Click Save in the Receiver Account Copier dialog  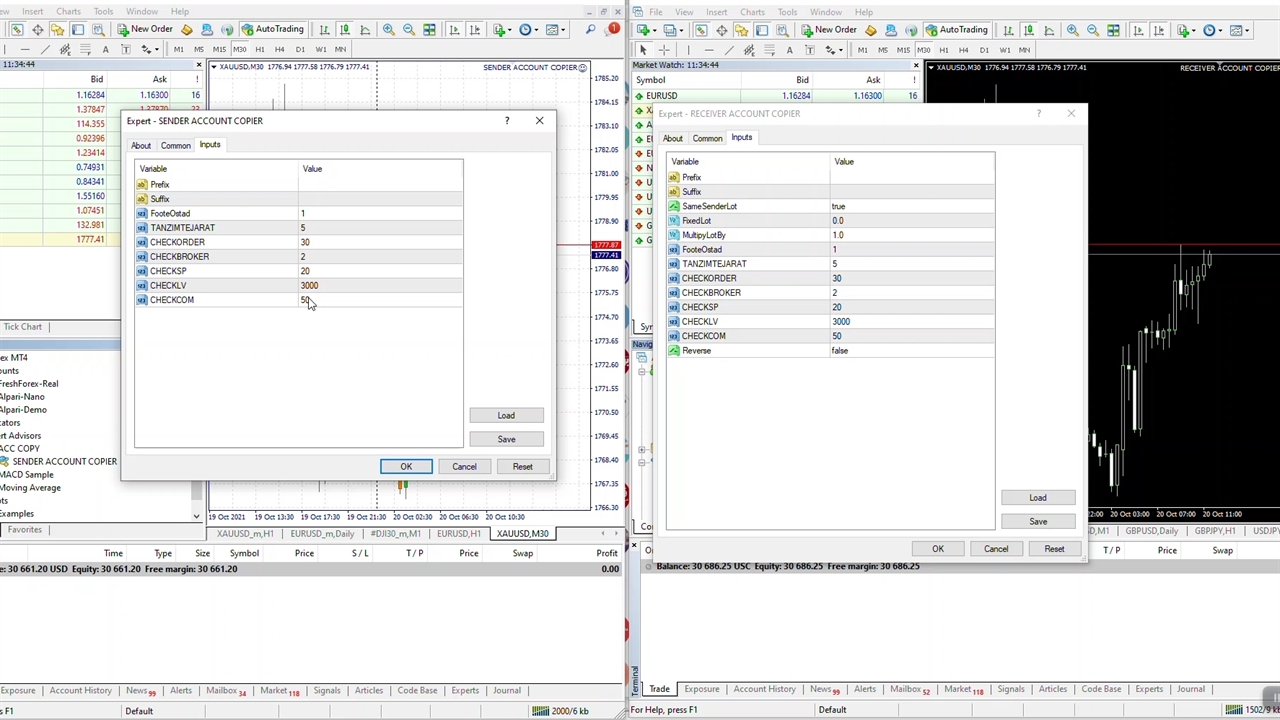pyautogui.click(x=1037, y=521)
